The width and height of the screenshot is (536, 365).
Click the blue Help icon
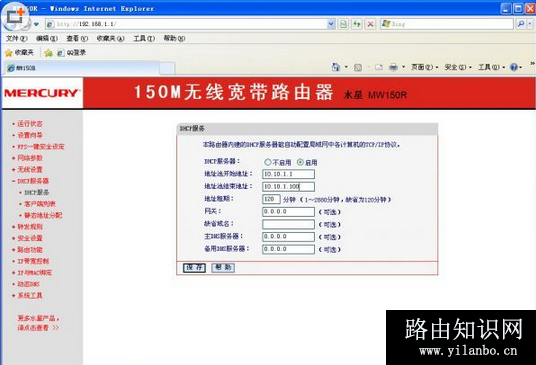click(514, 67)
